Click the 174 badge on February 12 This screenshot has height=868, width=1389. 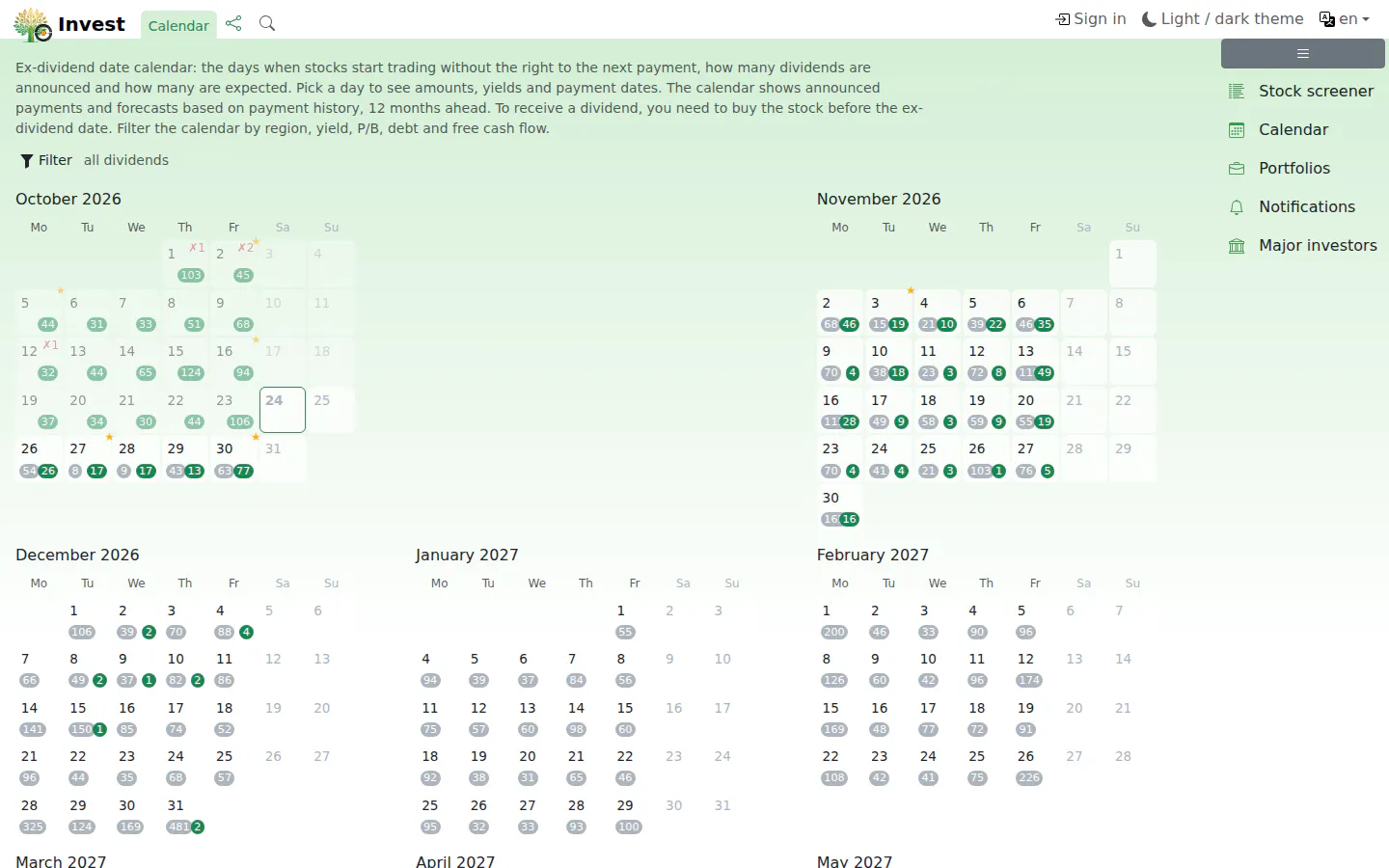tap(1029, 680)
